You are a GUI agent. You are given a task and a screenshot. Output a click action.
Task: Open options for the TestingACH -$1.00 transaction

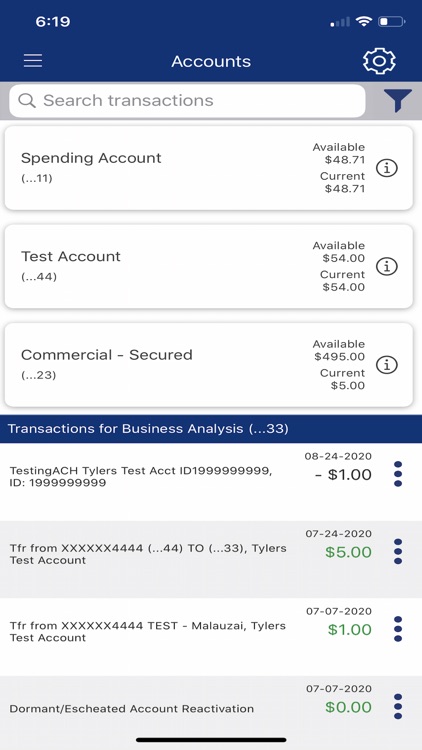pyautogui.click(x=398, y=474)
